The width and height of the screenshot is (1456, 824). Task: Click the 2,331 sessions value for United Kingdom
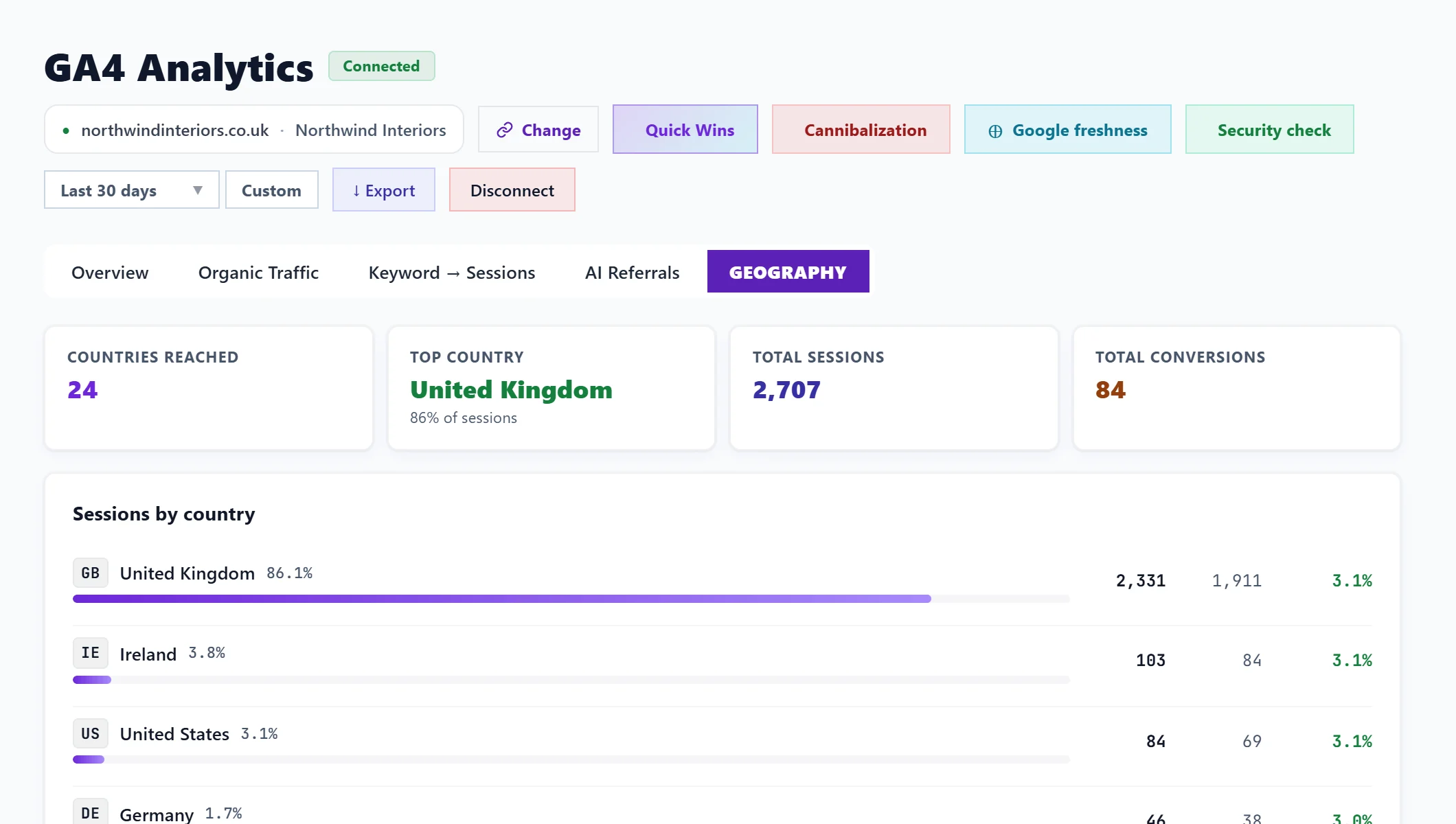[x=1141, y=581]
